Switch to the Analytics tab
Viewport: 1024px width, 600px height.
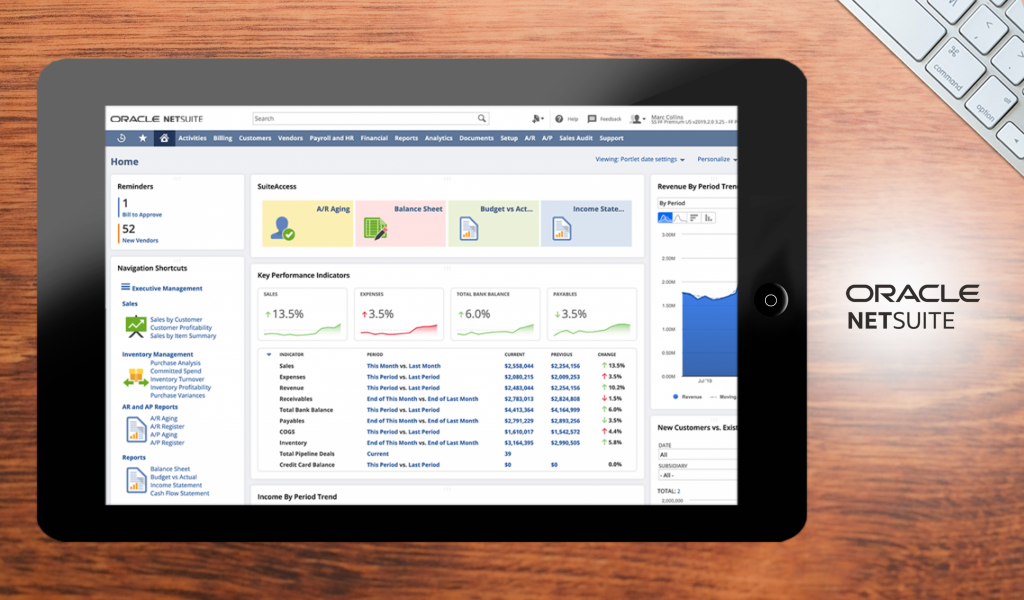point(438,138)
